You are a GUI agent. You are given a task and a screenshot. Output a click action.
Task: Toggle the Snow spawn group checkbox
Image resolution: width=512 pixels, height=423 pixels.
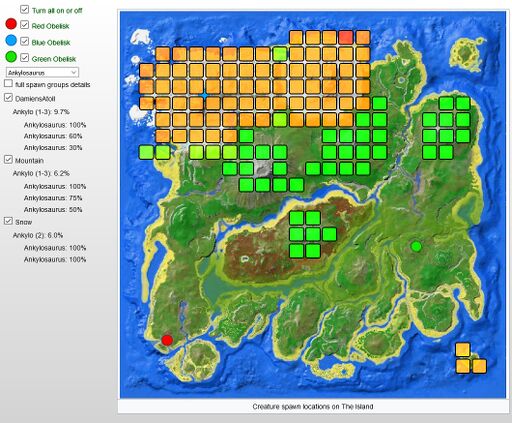pyautogui.click(x=8, y=221)
